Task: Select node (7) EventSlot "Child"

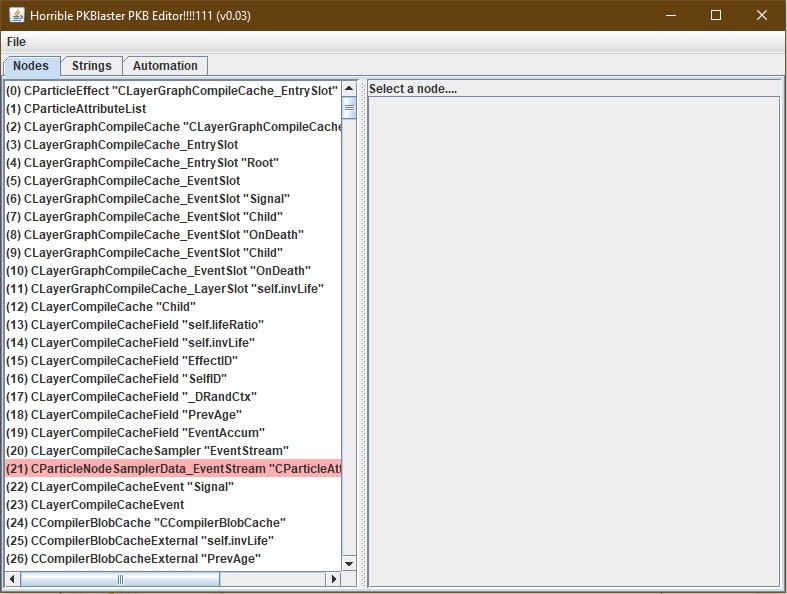Action: (x=173, y=217)
